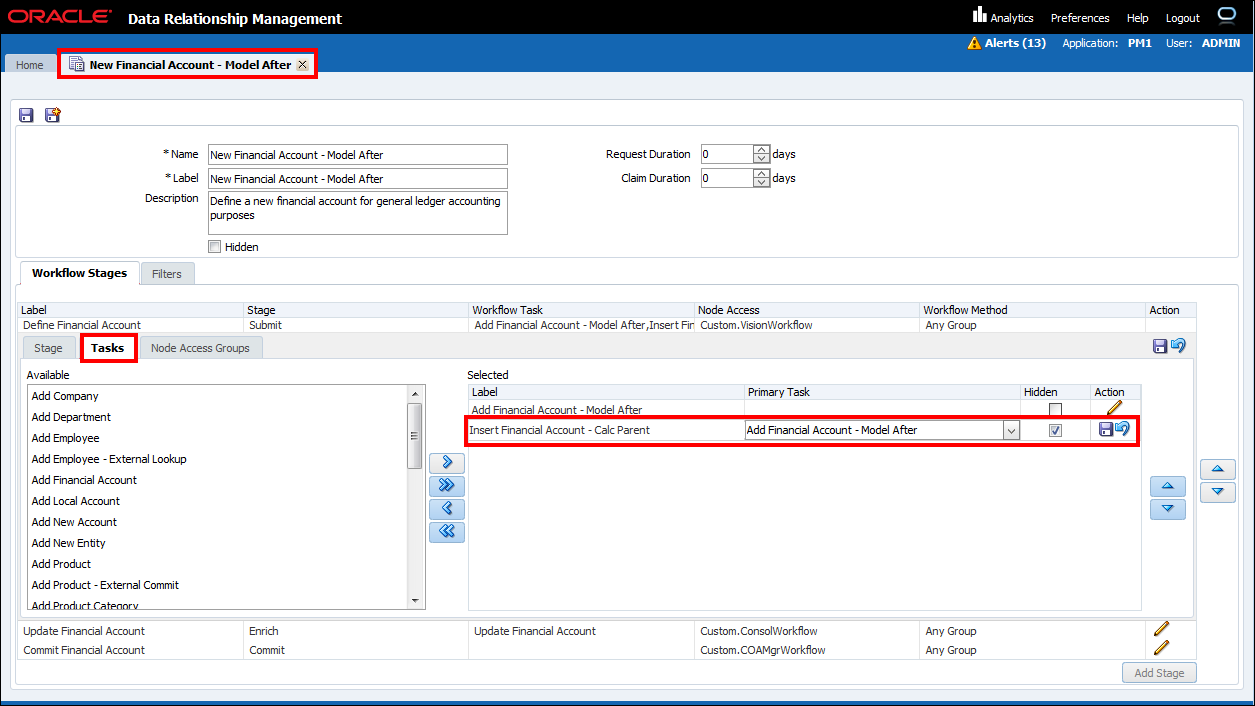
Task: Click the Logout link
Action: click(1182, 18)
